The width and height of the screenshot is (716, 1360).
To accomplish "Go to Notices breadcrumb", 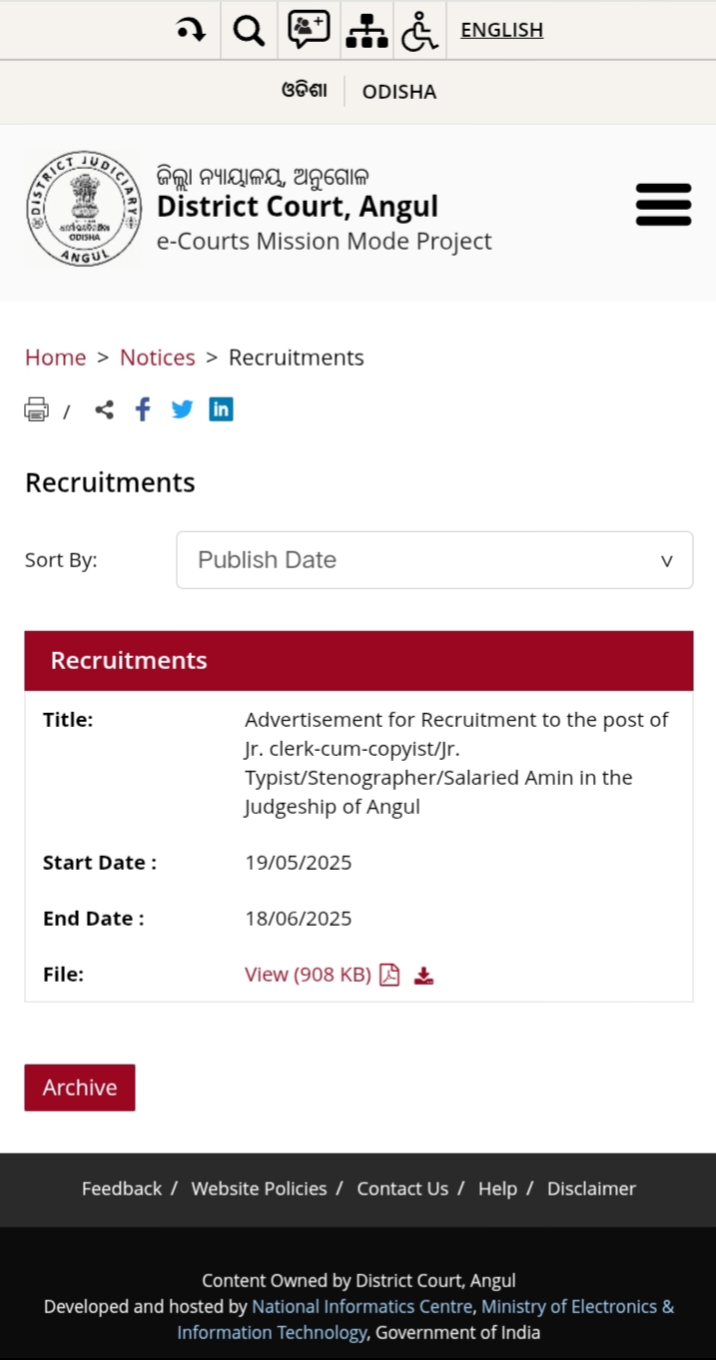I will coord(158,358).
